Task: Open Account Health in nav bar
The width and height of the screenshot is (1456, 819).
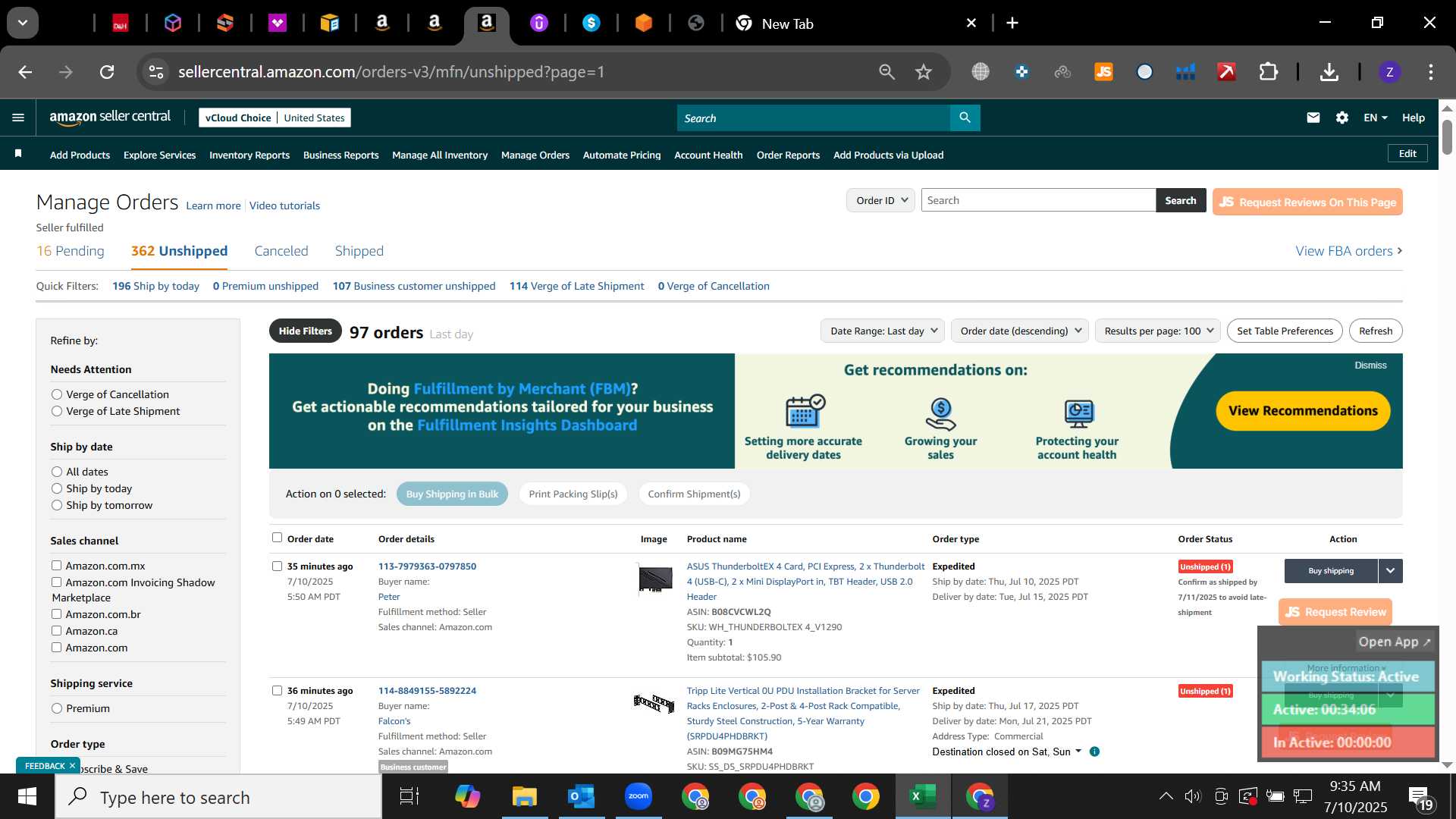Action: point(708,155)
